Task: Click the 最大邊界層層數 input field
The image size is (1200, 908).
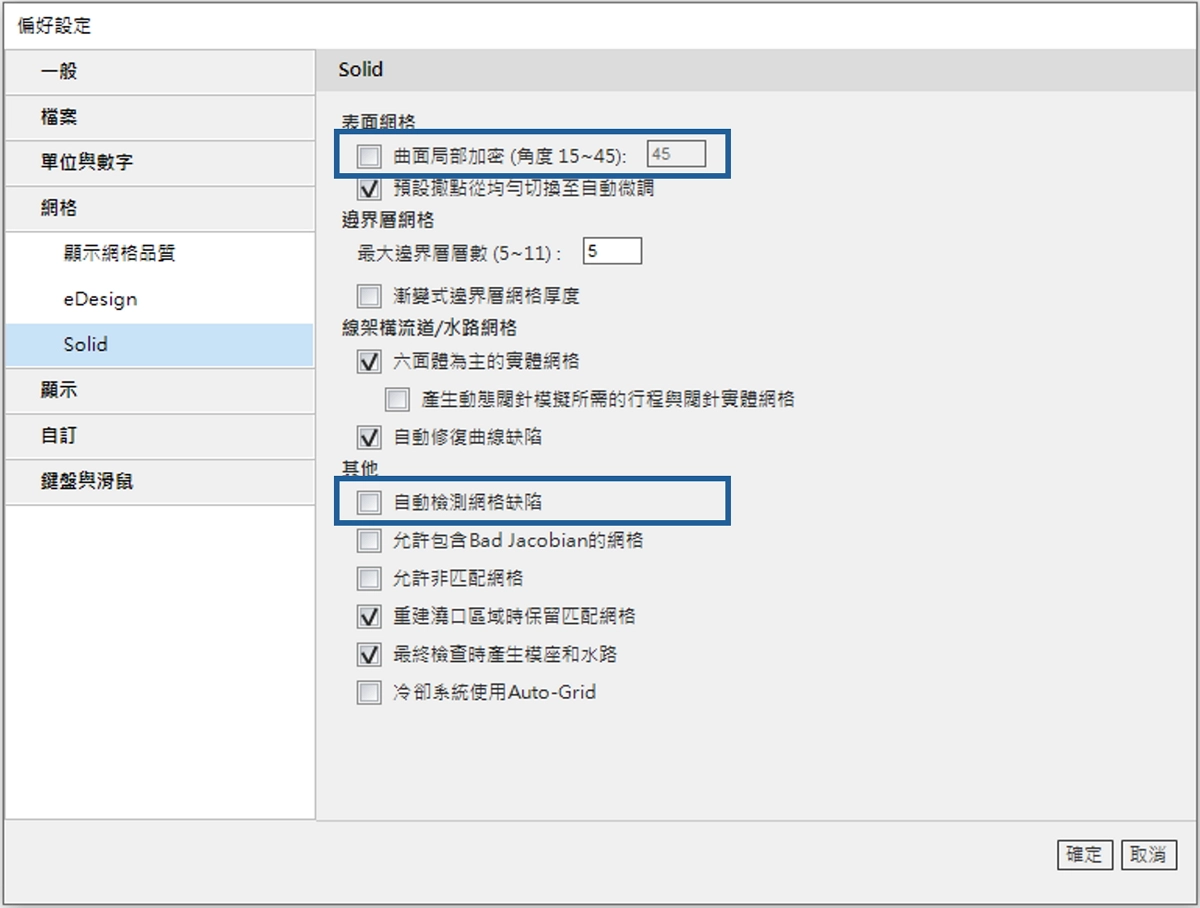Action: pyautogui.click(x=611, y=251)
